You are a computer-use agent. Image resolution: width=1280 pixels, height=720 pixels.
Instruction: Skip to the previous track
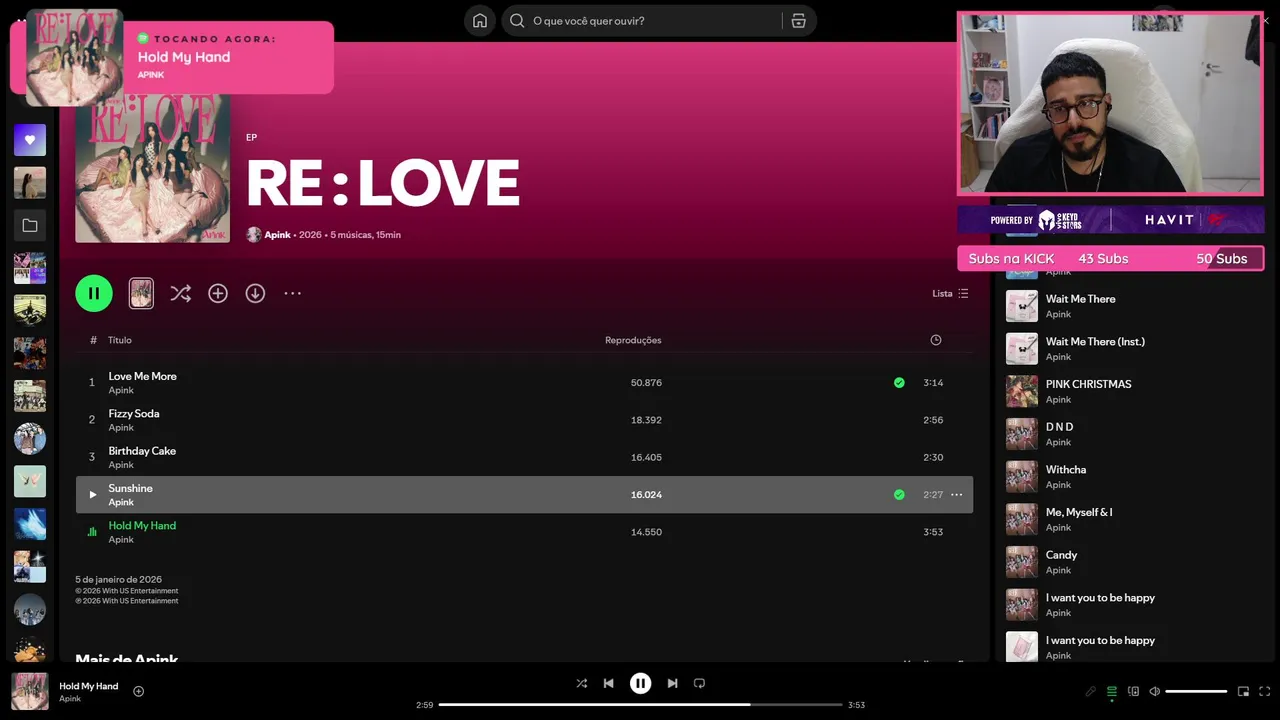tap(608, 683)
